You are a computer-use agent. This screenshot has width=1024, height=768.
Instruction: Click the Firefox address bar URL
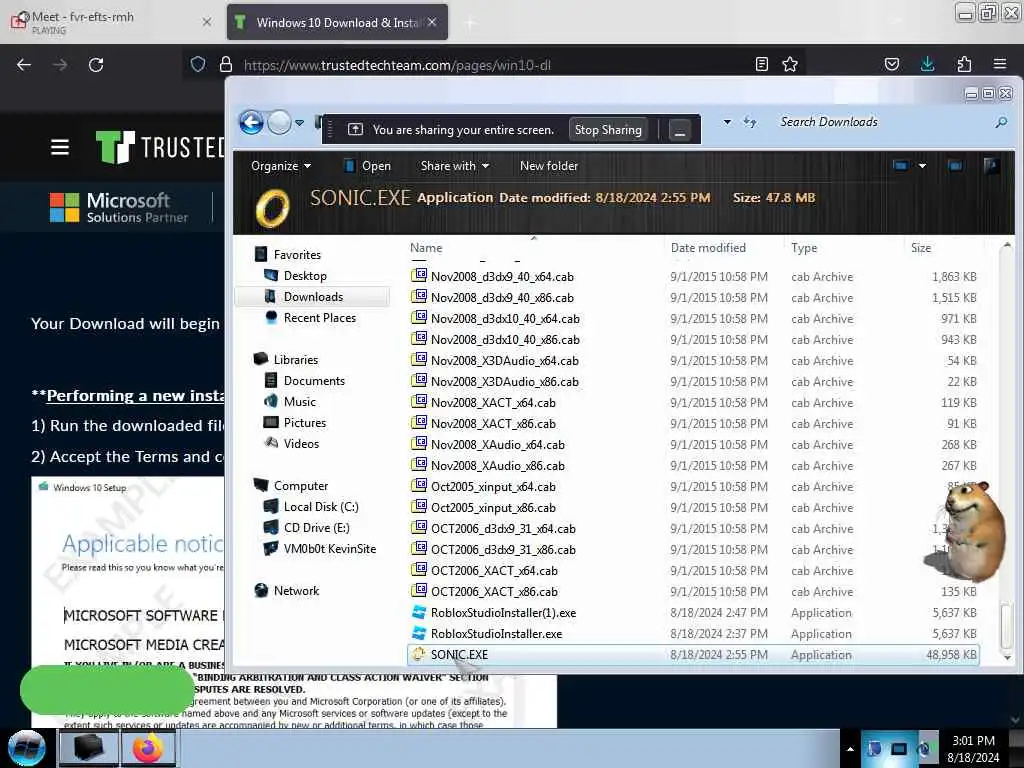(x=397, y=65)
